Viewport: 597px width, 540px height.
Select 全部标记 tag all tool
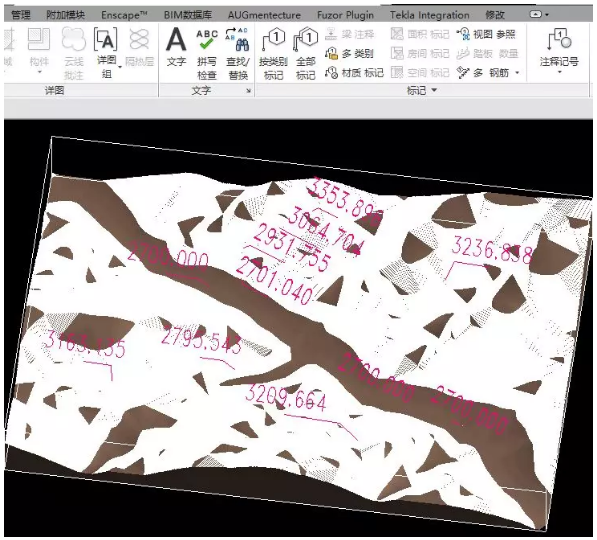(306, 53)
